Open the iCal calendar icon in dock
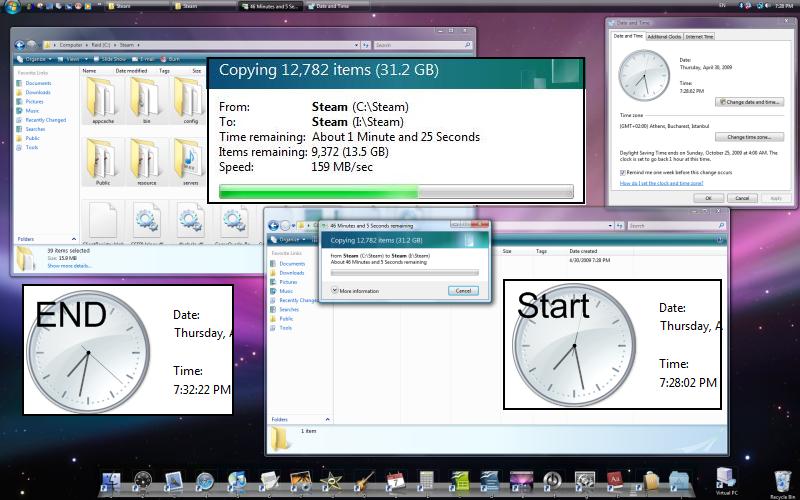The width and height of the screenshot is (800, 500). point(395,481)
